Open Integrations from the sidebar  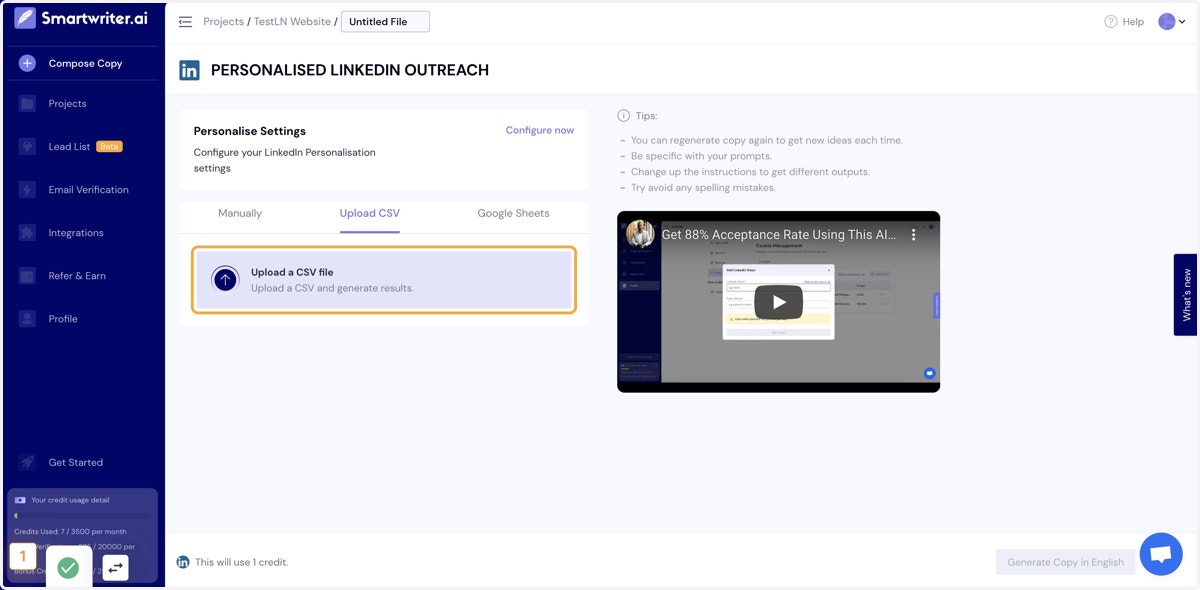(x=76, y=233)
